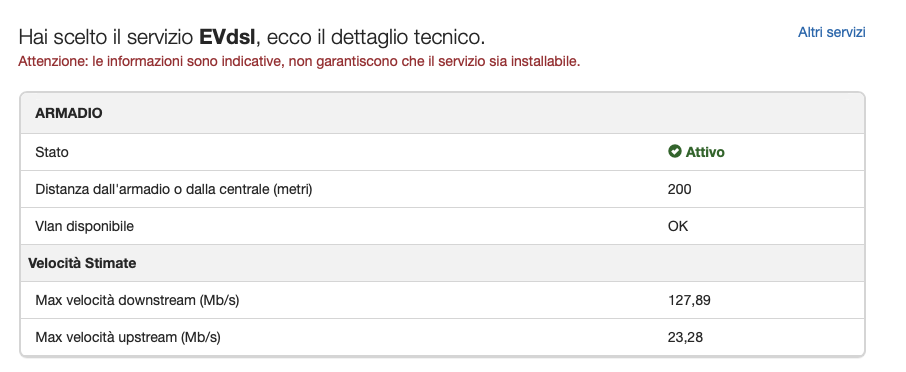Select the Stato row label
The width and height of the screenshot is (906, 372).
[x=52, y=152]
